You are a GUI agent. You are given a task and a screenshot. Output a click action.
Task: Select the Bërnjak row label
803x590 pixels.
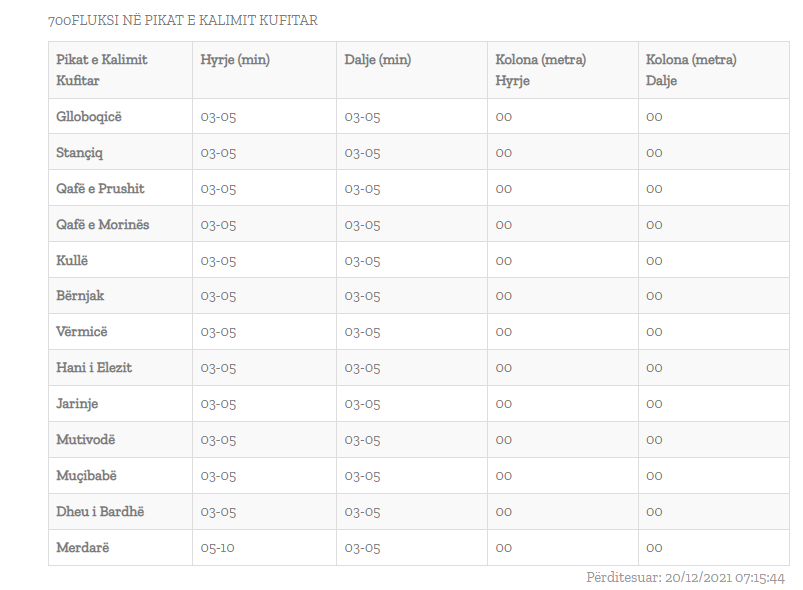(x=80, y=296)
